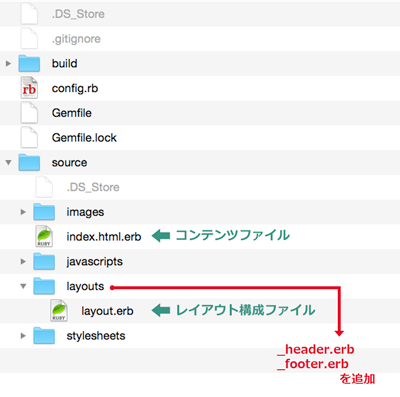Click the .gitignore file icon

tap(29, 39)
